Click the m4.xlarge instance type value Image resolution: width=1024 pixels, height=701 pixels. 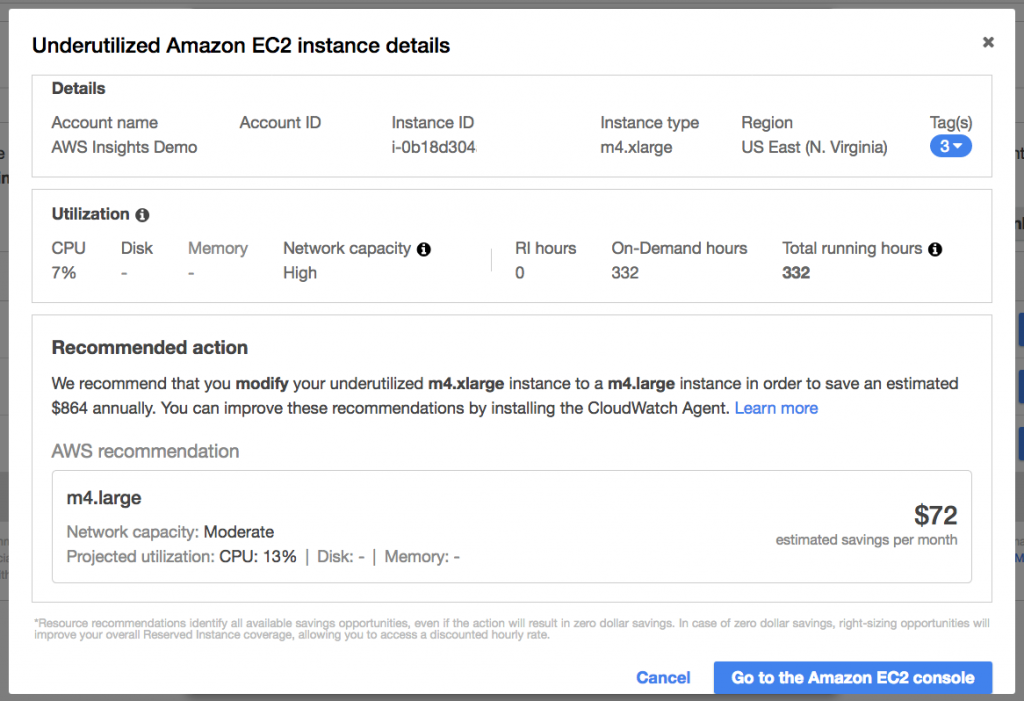636,148
